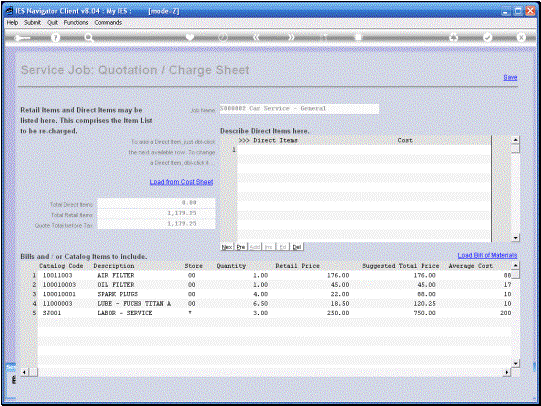Image resolution: width=541 pixels, height=406 pixels.
Task: Go forward with the double right arrows icon
Action: [291, 37]
